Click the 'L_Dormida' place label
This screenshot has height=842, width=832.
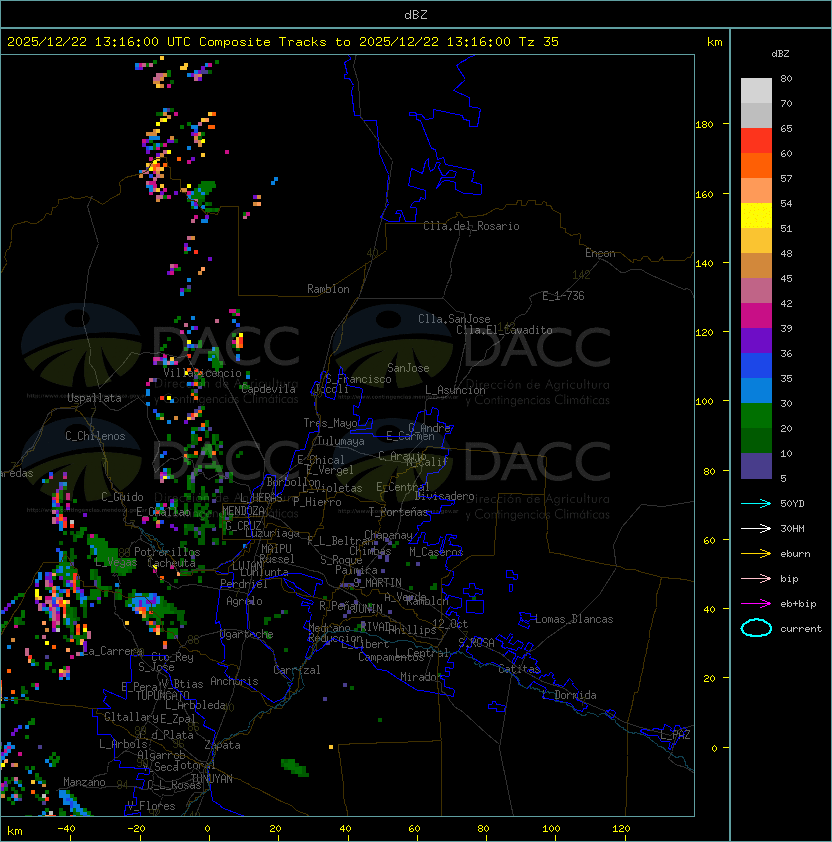coord(569,695)
